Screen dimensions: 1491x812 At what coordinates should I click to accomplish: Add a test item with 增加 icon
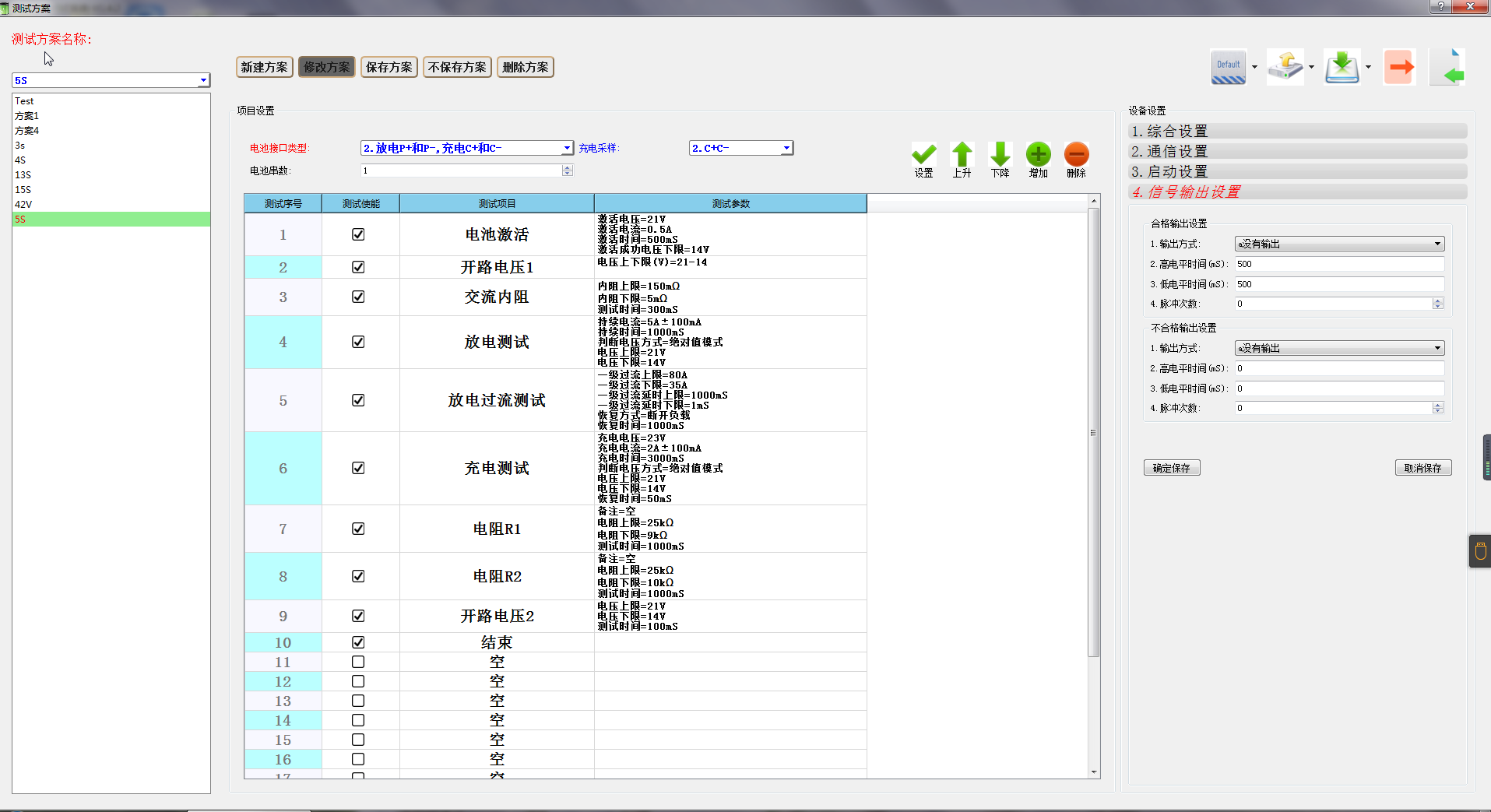tap(1038, 155)
